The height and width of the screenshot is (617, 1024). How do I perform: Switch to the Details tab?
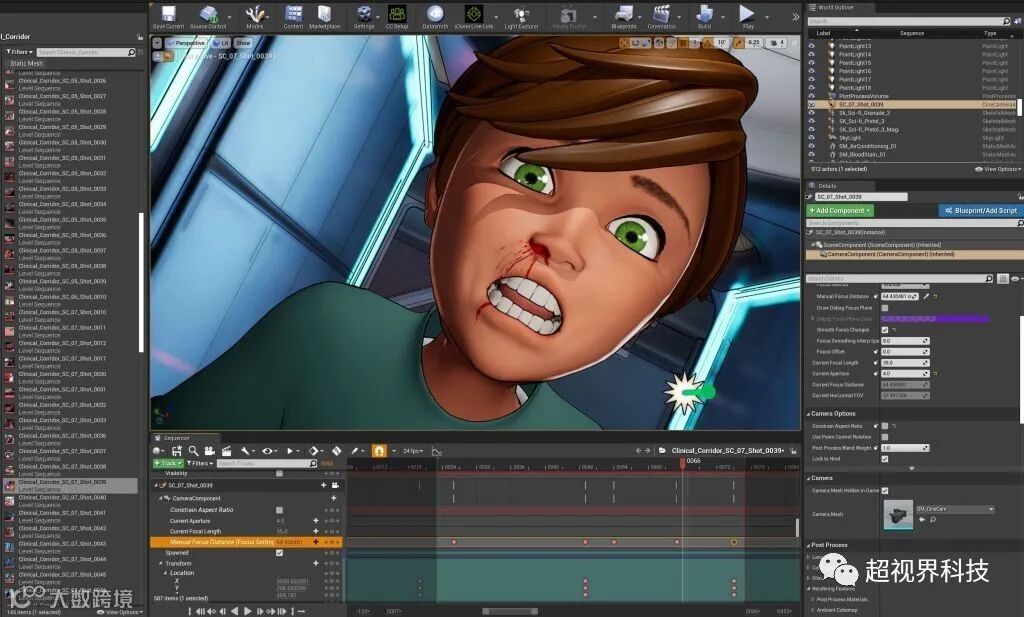pos(826,186)
